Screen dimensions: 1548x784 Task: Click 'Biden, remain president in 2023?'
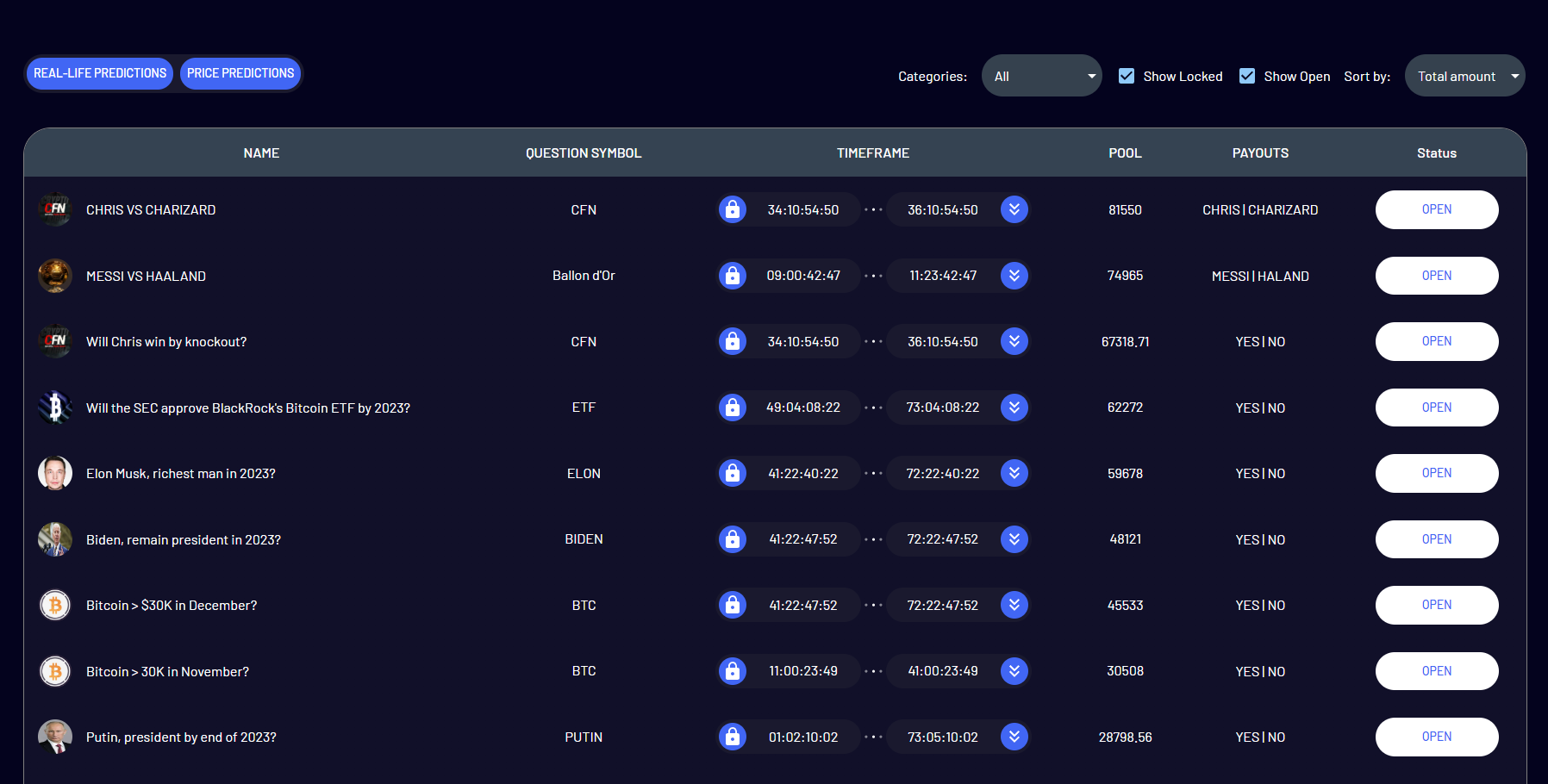pyautogui.click(x=184, y=540)
